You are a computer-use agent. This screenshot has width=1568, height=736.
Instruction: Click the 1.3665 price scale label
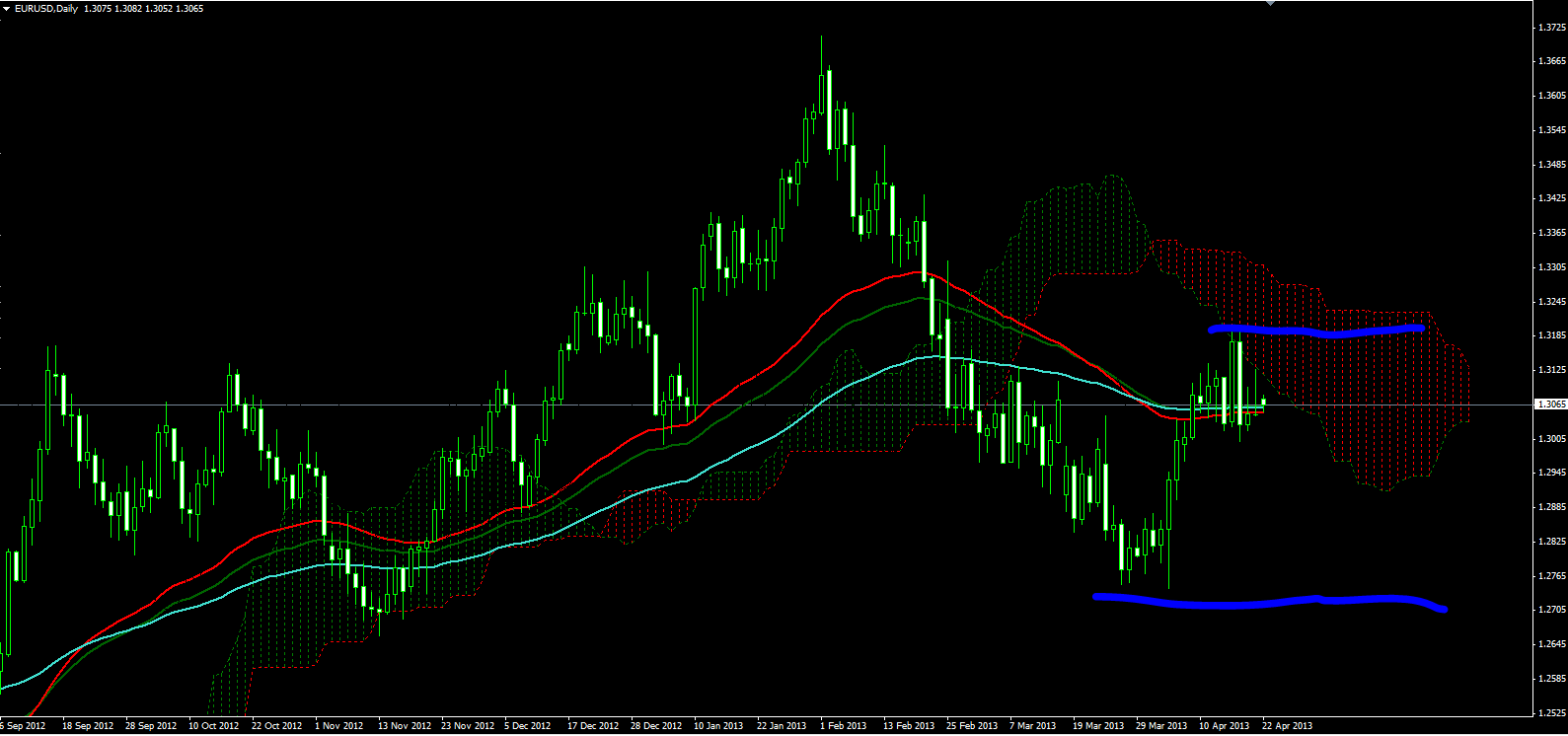coord(1552,61)
